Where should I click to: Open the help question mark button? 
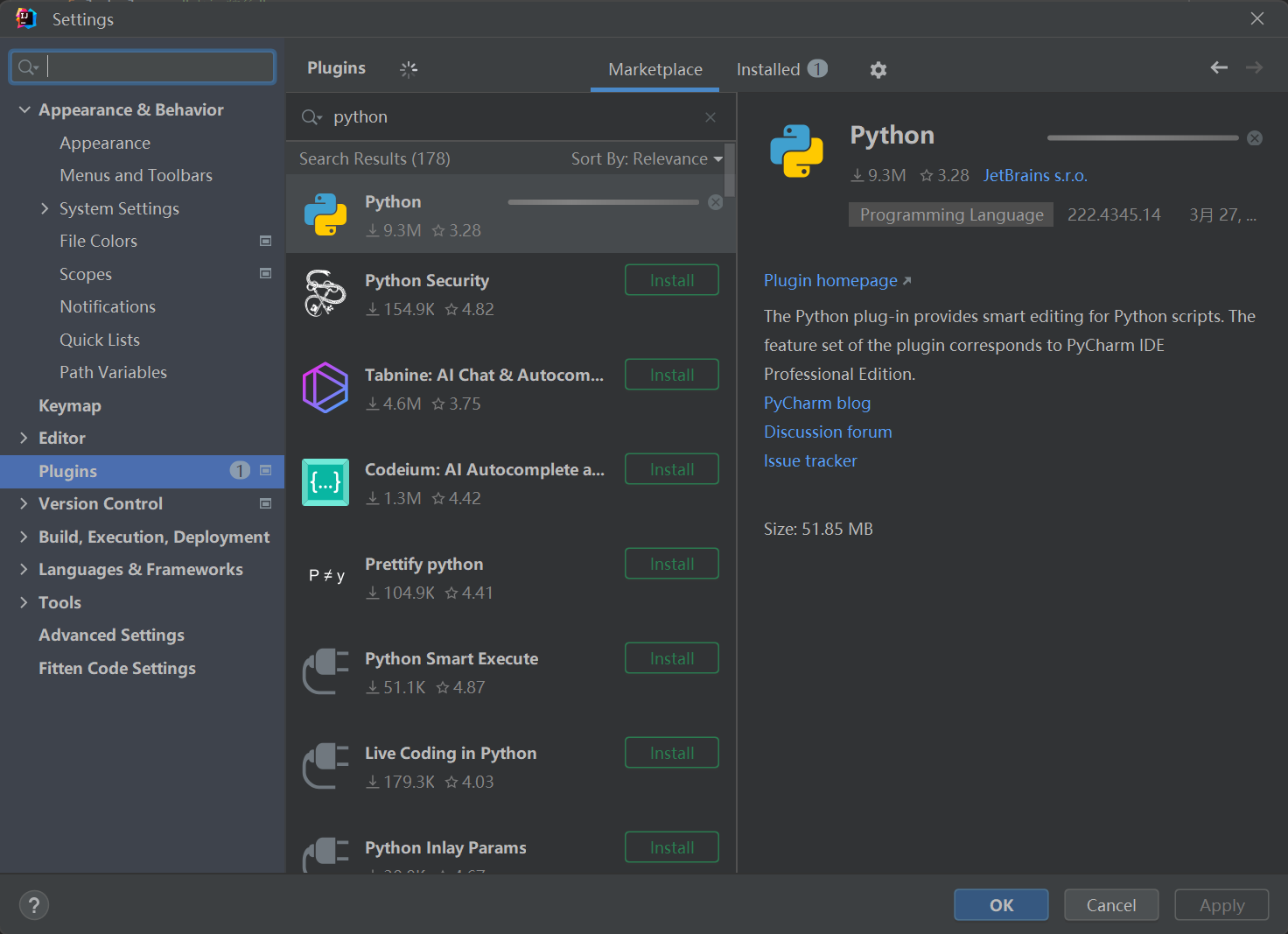[x=34, y=905]
